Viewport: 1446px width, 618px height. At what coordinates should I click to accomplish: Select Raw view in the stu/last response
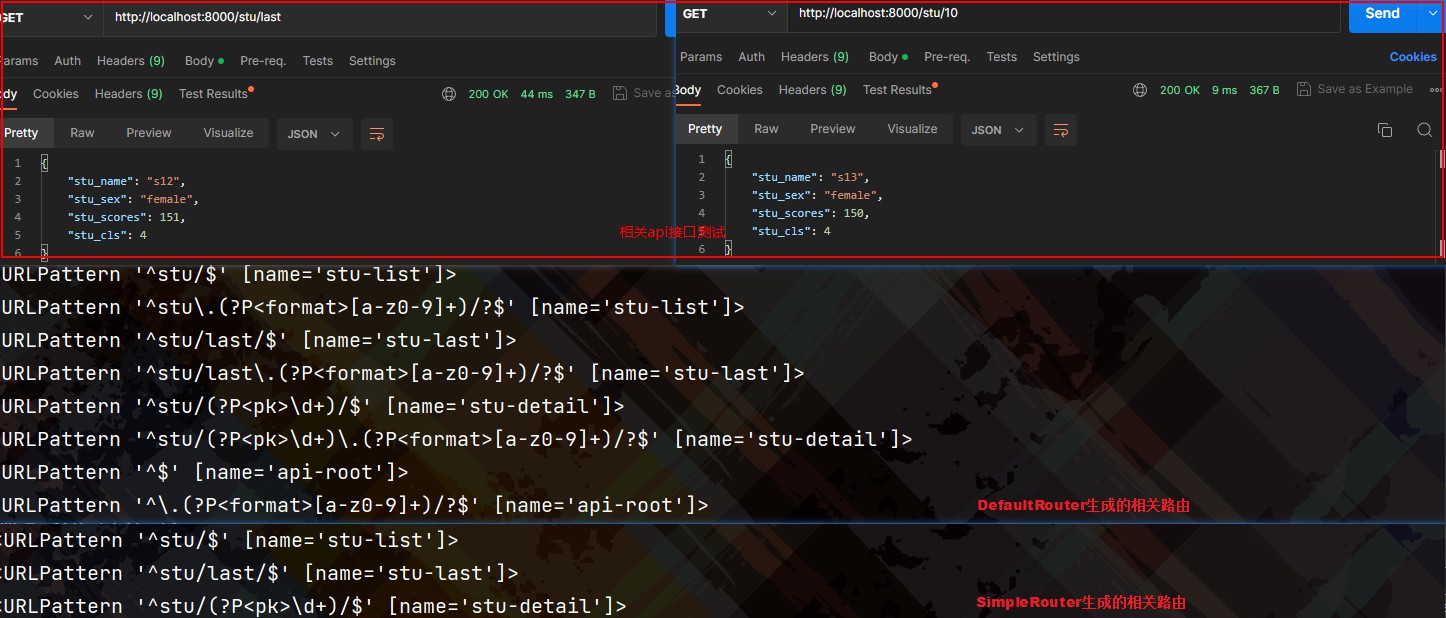(x=82, y=133)
